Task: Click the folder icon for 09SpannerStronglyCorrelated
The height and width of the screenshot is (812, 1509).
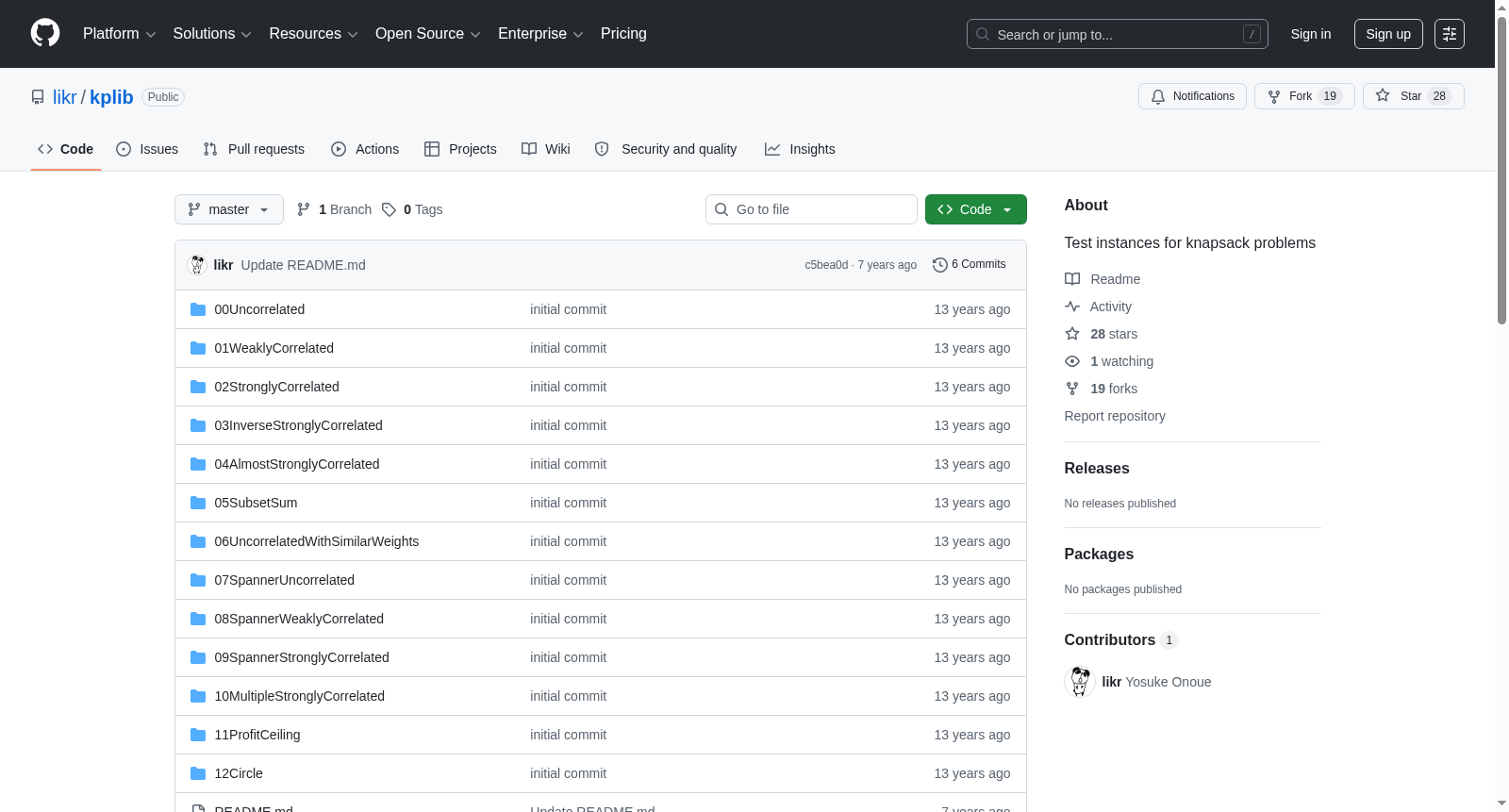Action: (x=198, y=657)
